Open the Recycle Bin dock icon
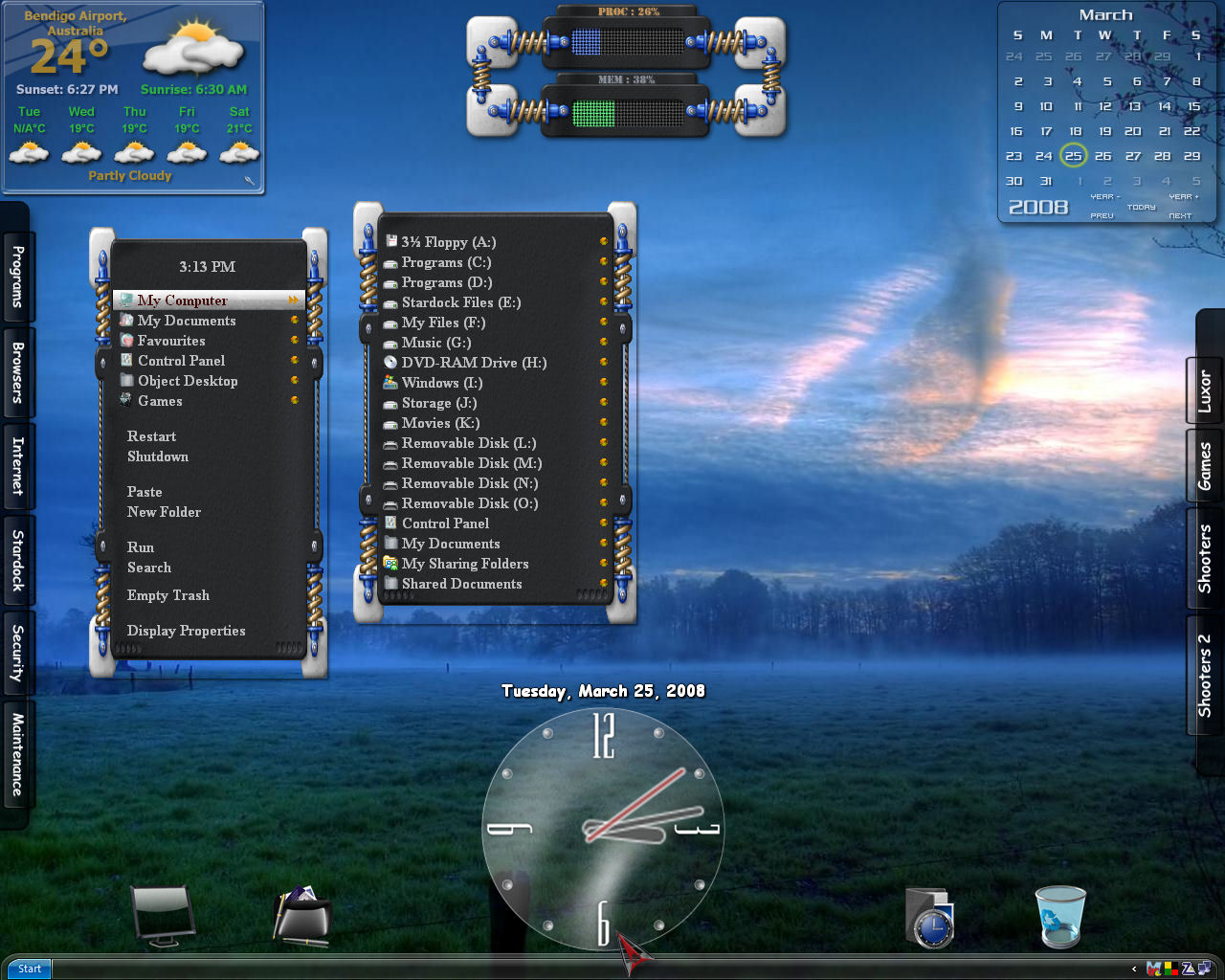The image size is (1225, 980). pyautogui.click(x=1060, y=916)
